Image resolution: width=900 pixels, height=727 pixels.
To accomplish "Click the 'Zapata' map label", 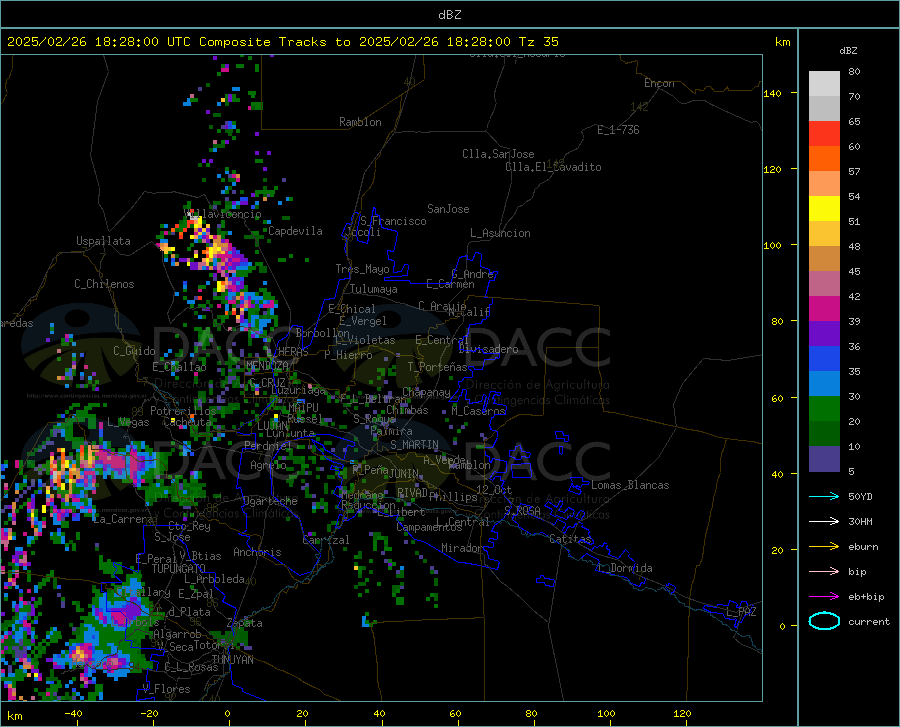I will [245, 623].
